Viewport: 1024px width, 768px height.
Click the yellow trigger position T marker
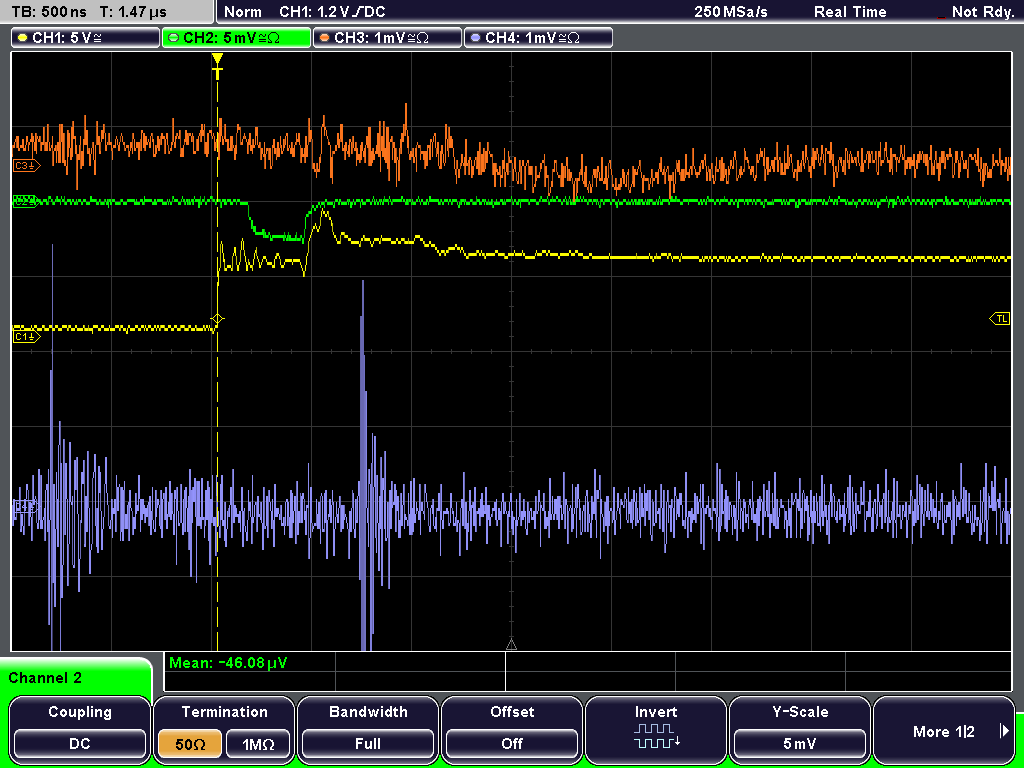coord(217,65)
